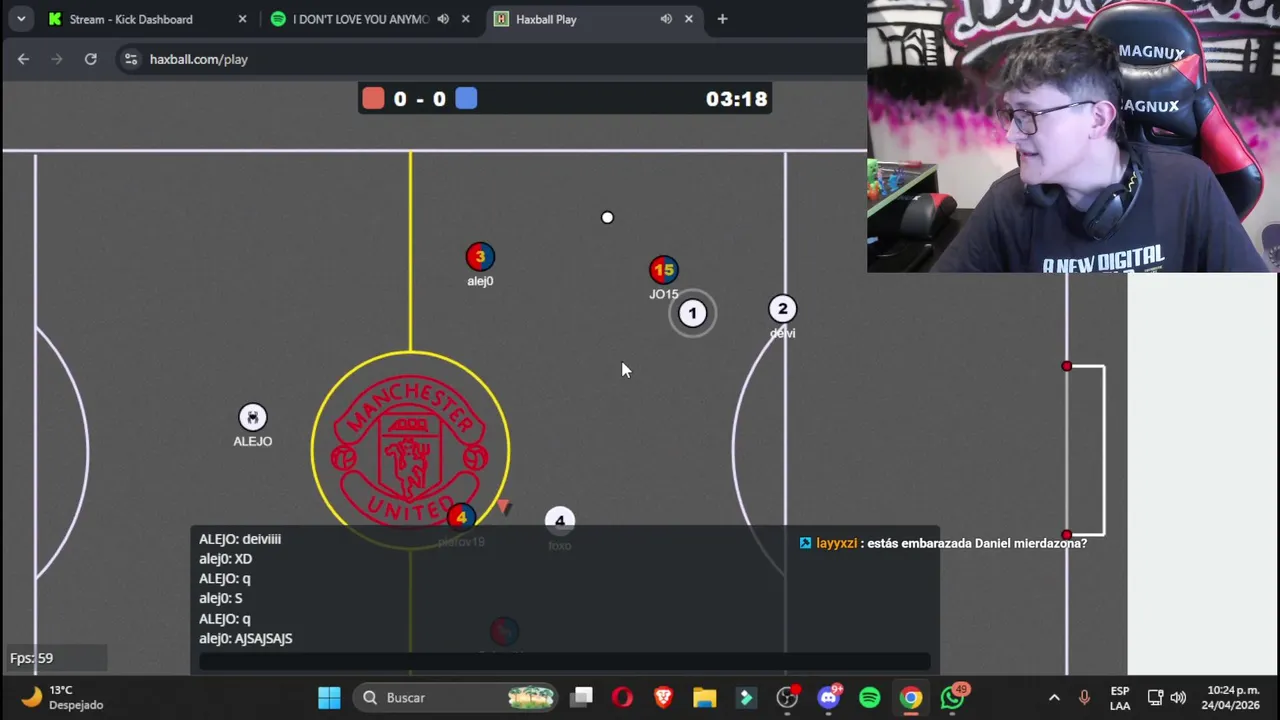Image resolution: width=1280 pixels, height=720 pixels.
Task: Click white player disc number 1
Action: (x=692, y=313)
